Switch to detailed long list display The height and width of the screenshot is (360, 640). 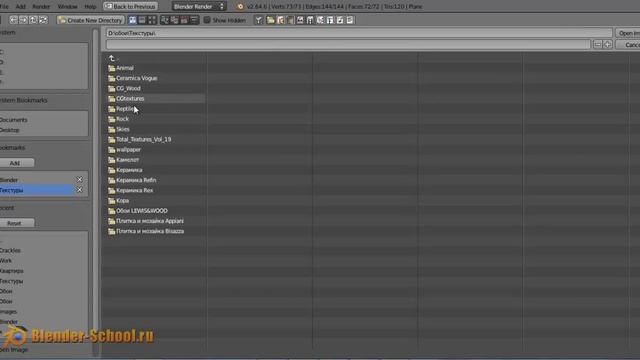click(x=142, y=20)
